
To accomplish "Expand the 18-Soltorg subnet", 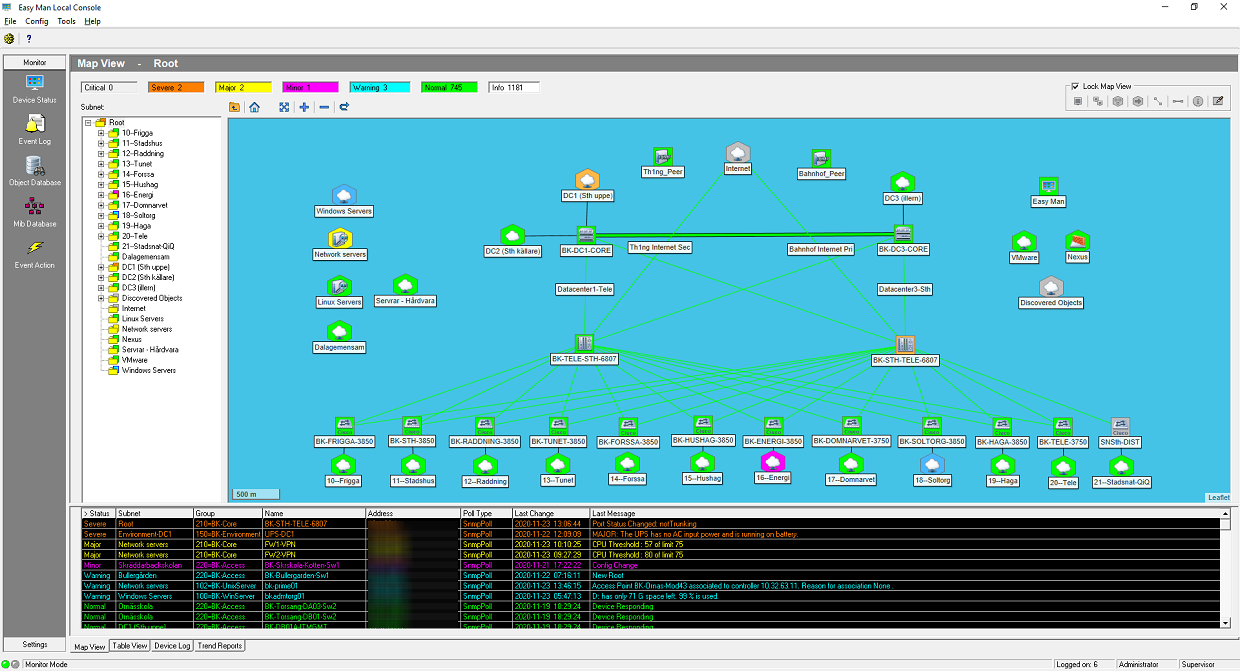I will point(101,216).
